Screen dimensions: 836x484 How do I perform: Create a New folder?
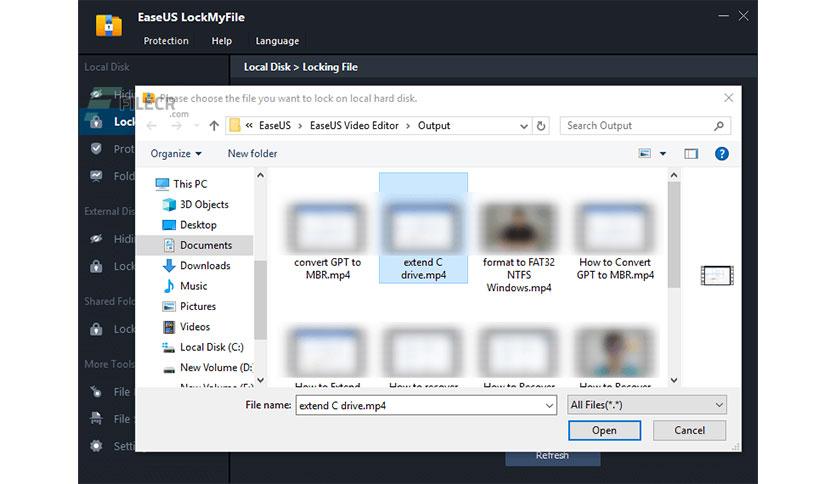click(252, 154)
